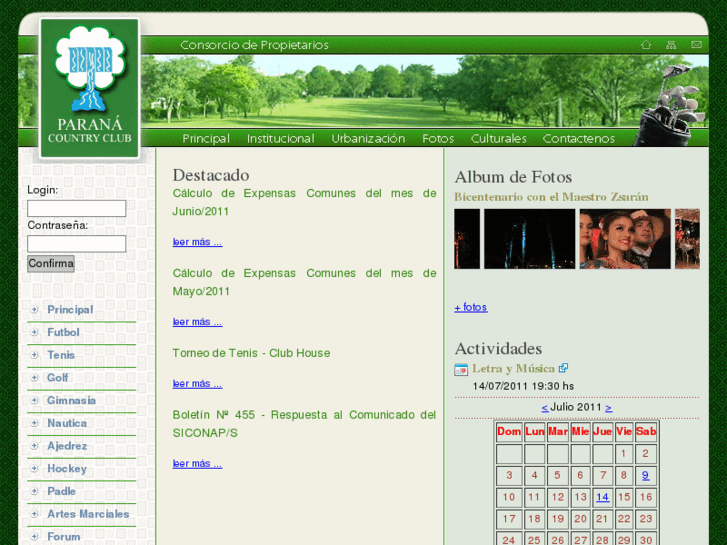Open Boletín Nº 455 article

(304, 423)
